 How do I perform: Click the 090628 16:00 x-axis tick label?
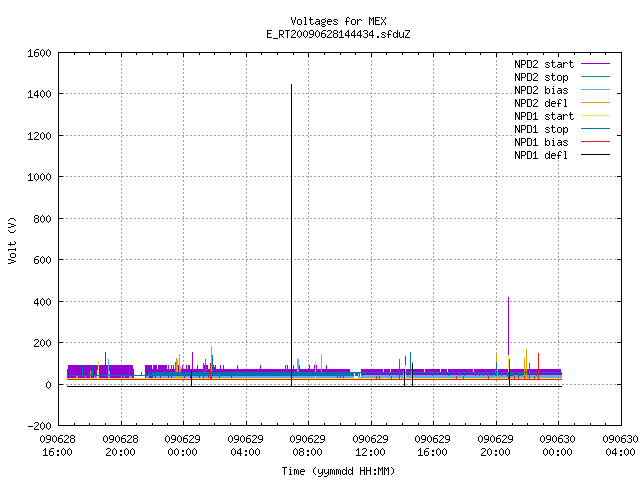coord(58,446)
